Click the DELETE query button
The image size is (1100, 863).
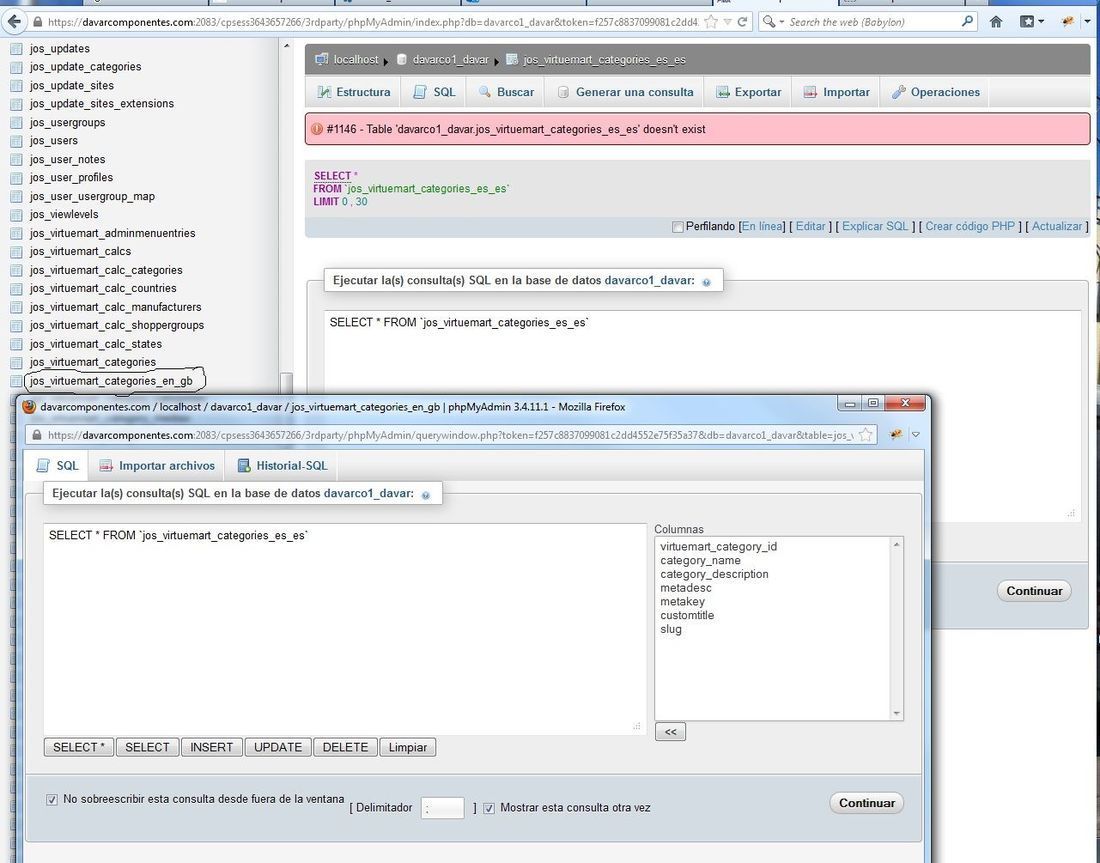345,747
